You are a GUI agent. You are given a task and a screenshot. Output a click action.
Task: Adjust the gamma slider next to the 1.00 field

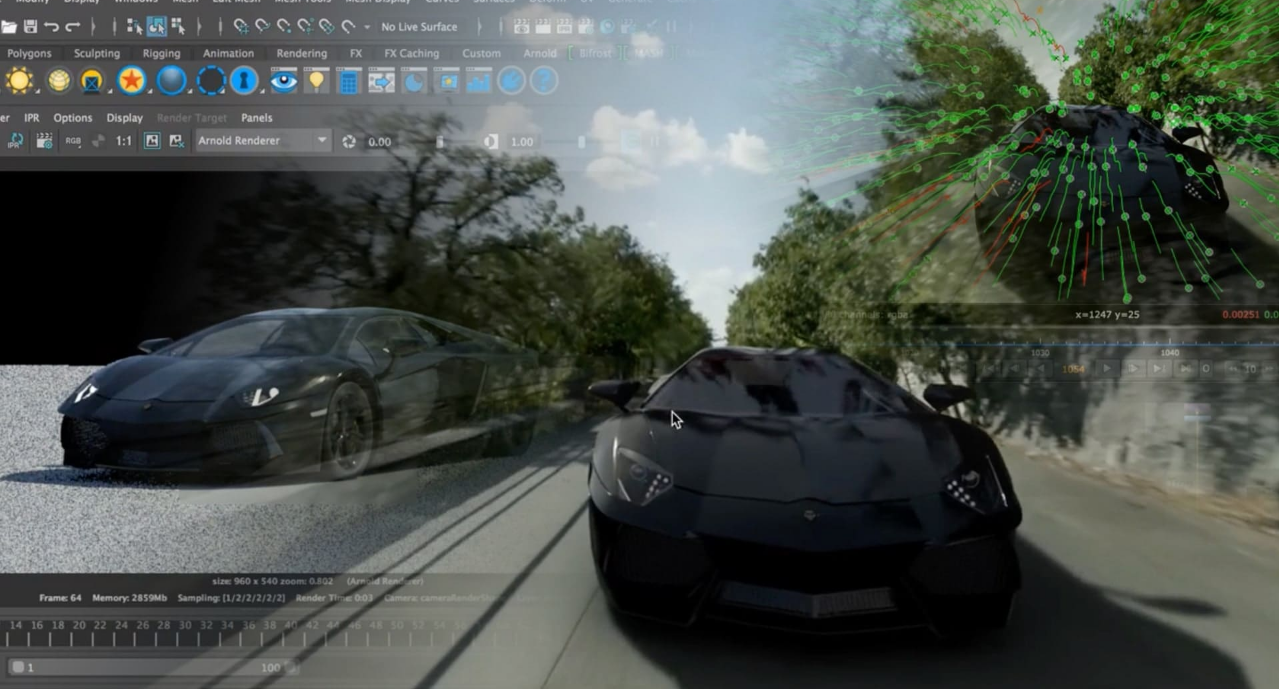pos(580,142)
